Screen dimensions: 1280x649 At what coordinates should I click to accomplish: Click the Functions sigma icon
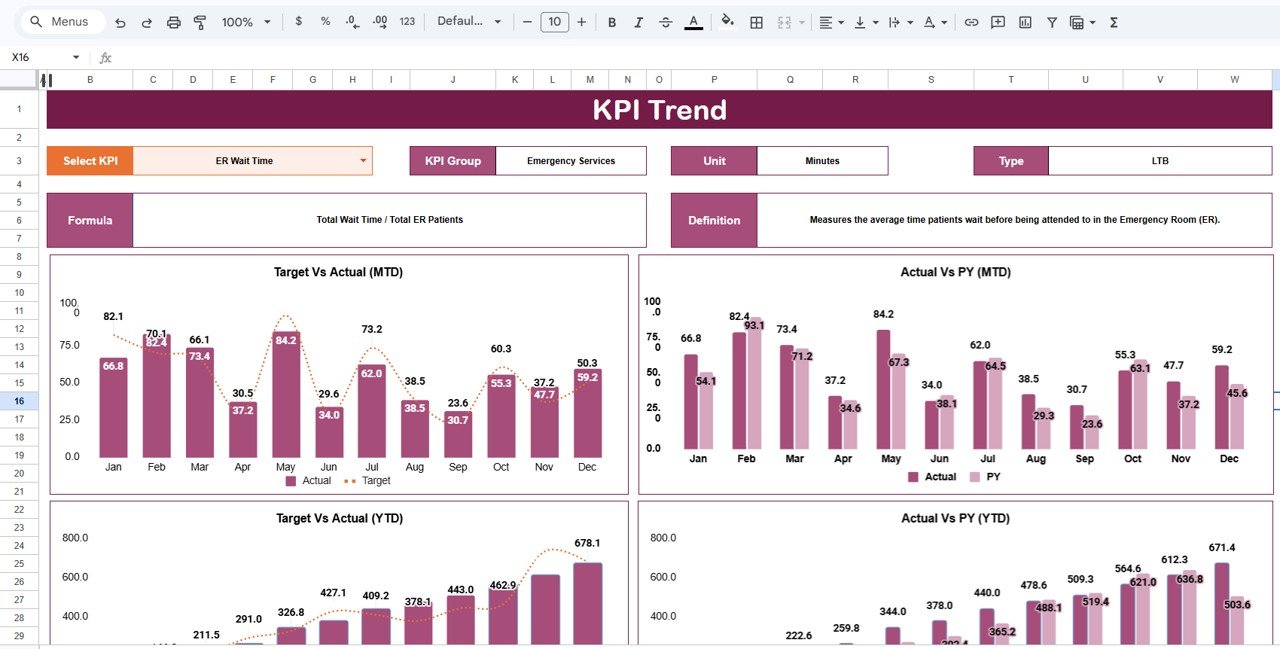pos(1112,21)
